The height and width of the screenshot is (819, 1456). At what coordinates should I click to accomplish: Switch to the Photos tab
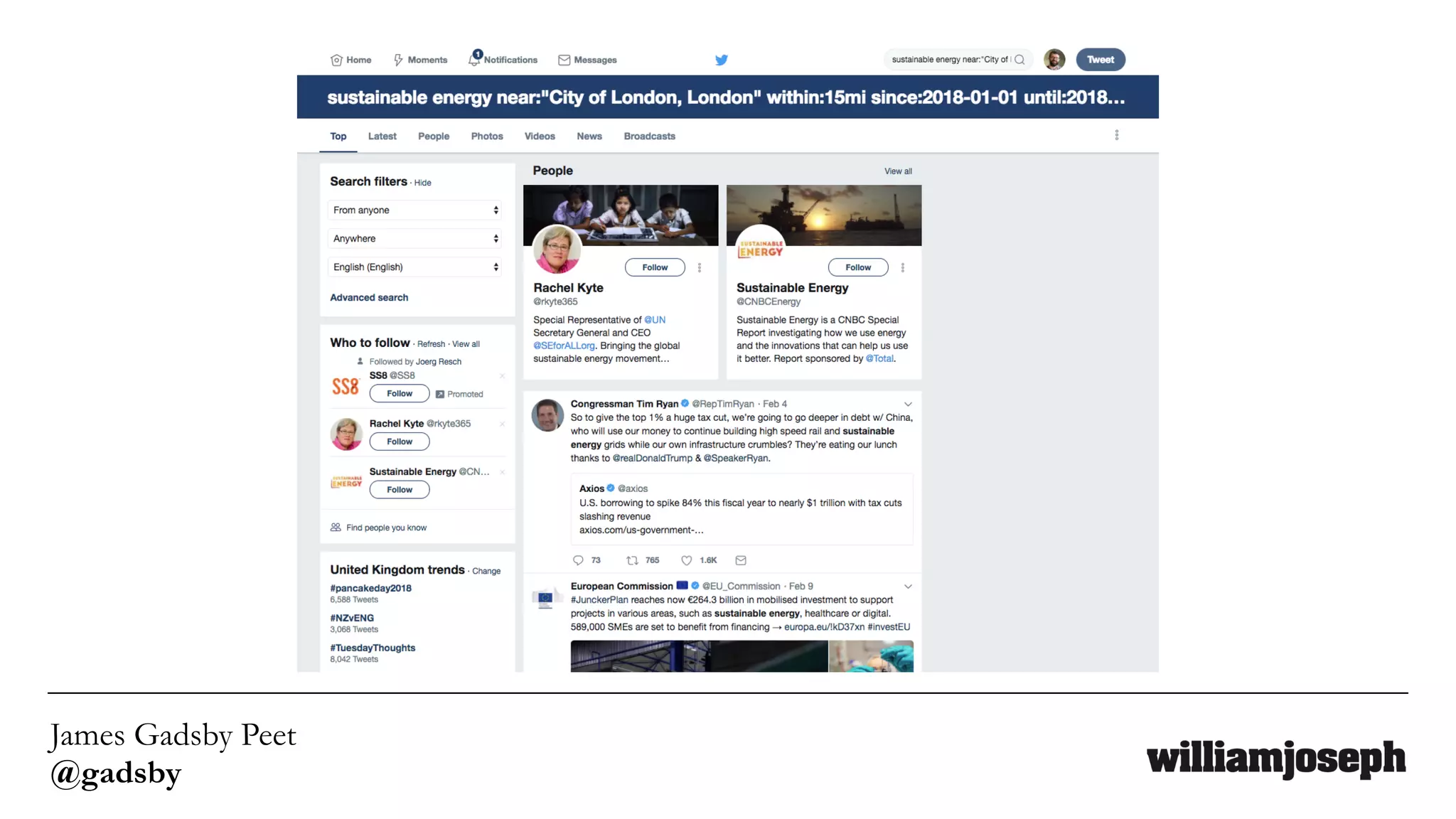tap(486, 136)
